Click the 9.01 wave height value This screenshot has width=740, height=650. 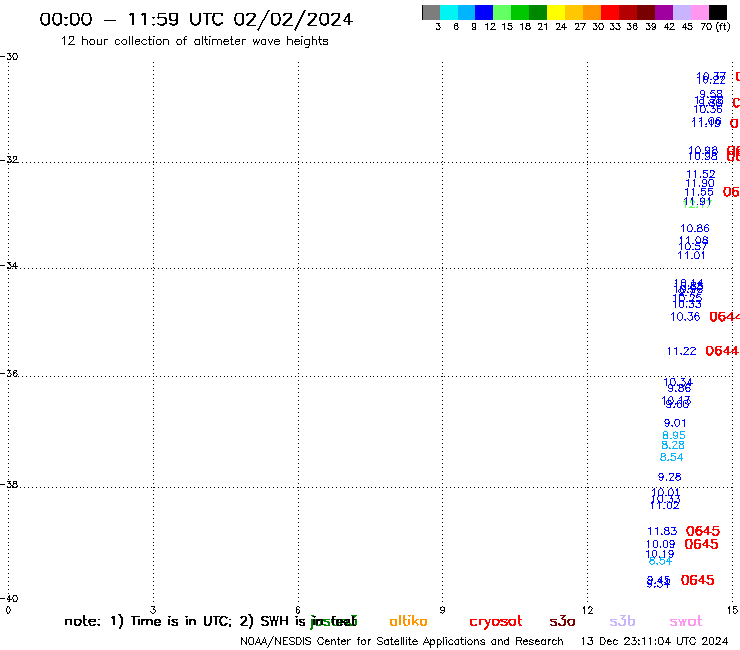pyautogui.click(x=675, y=423)
